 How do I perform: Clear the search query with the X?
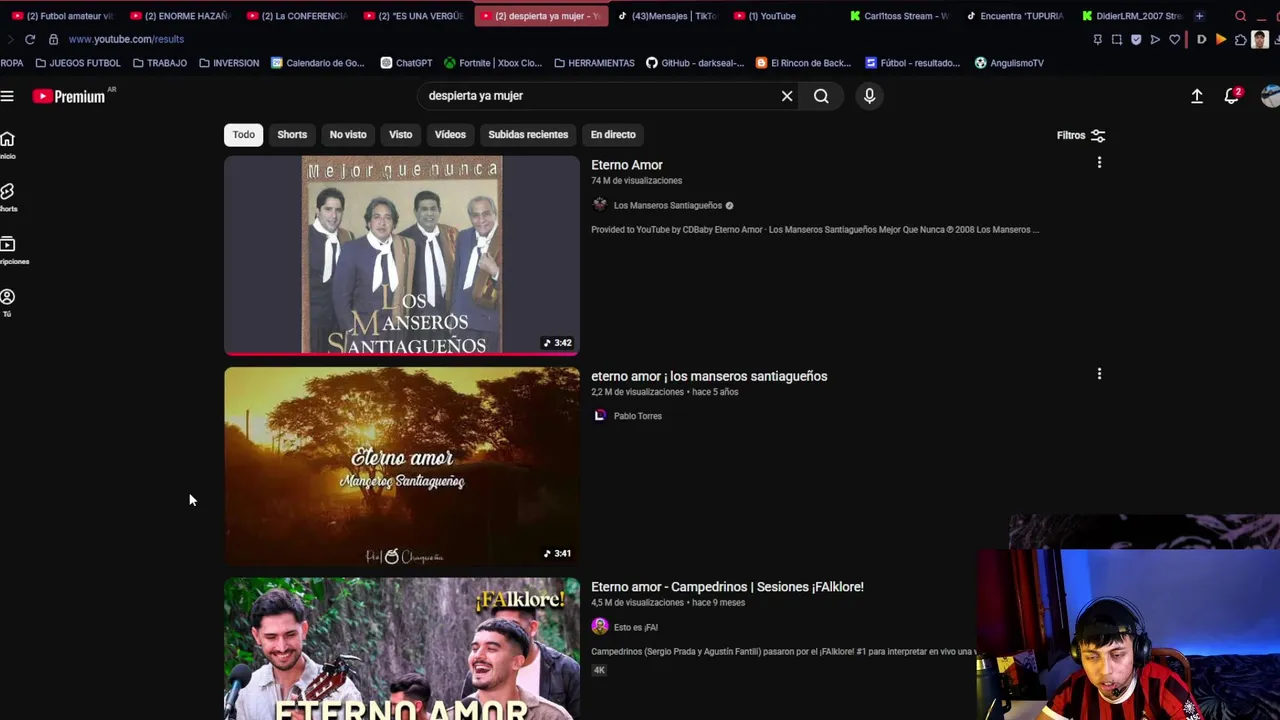click(x=787, y=96)
